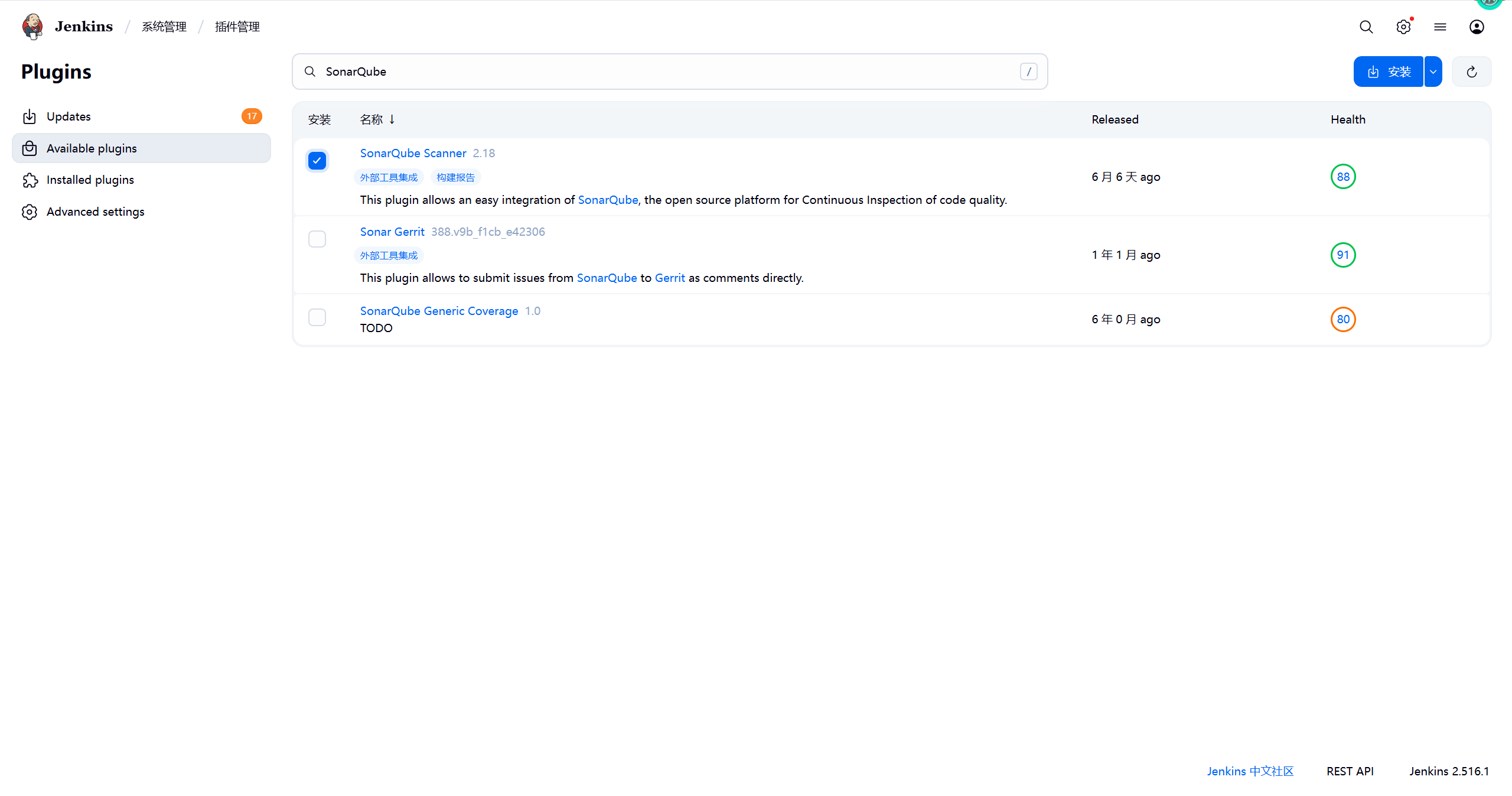This screenshot has width=1512, height=796.
Task: Open the manage Jenkins gear icon
Action: pos(1403,27)
